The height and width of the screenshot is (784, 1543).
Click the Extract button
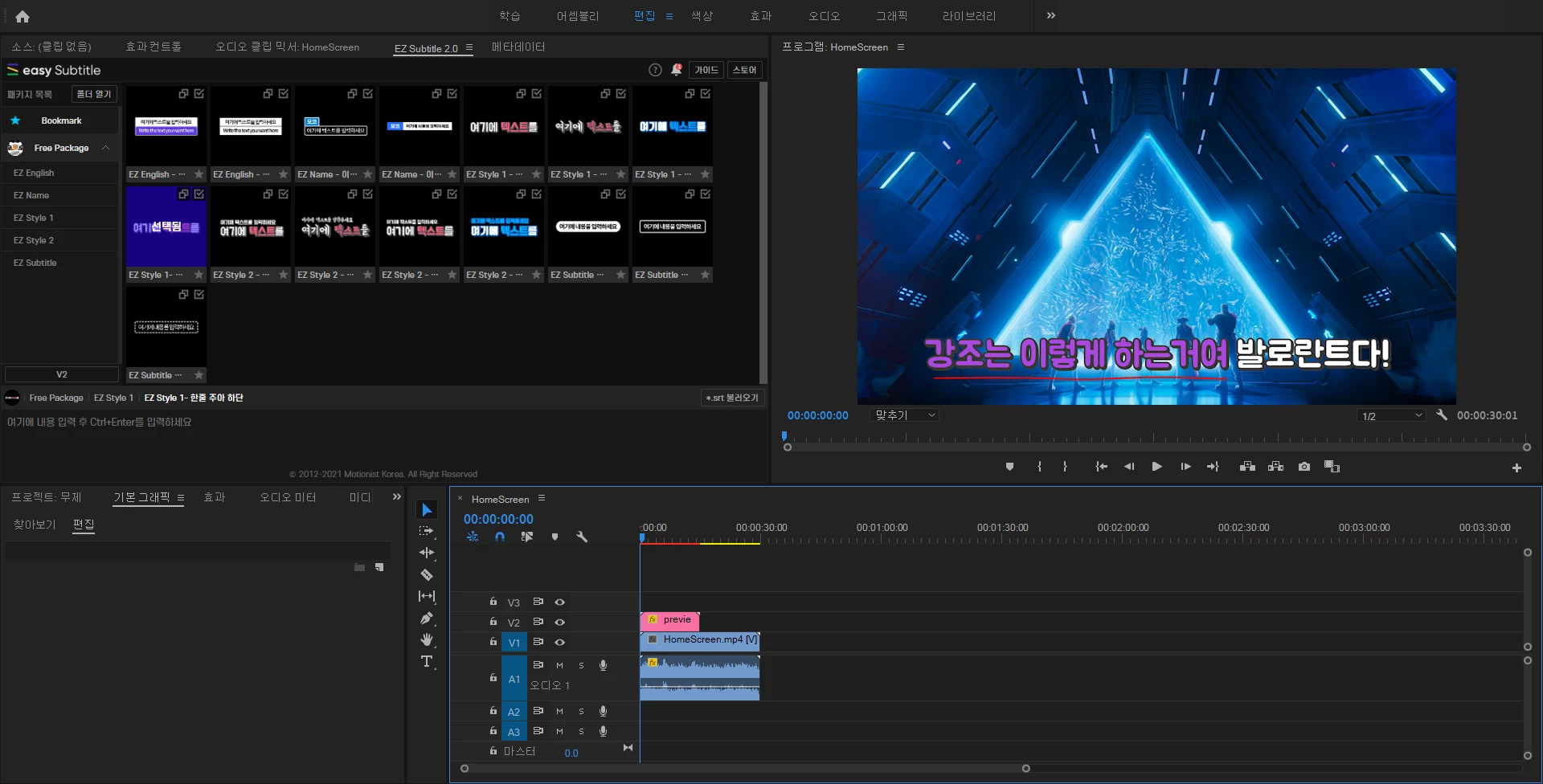[x=1275, y=467]
